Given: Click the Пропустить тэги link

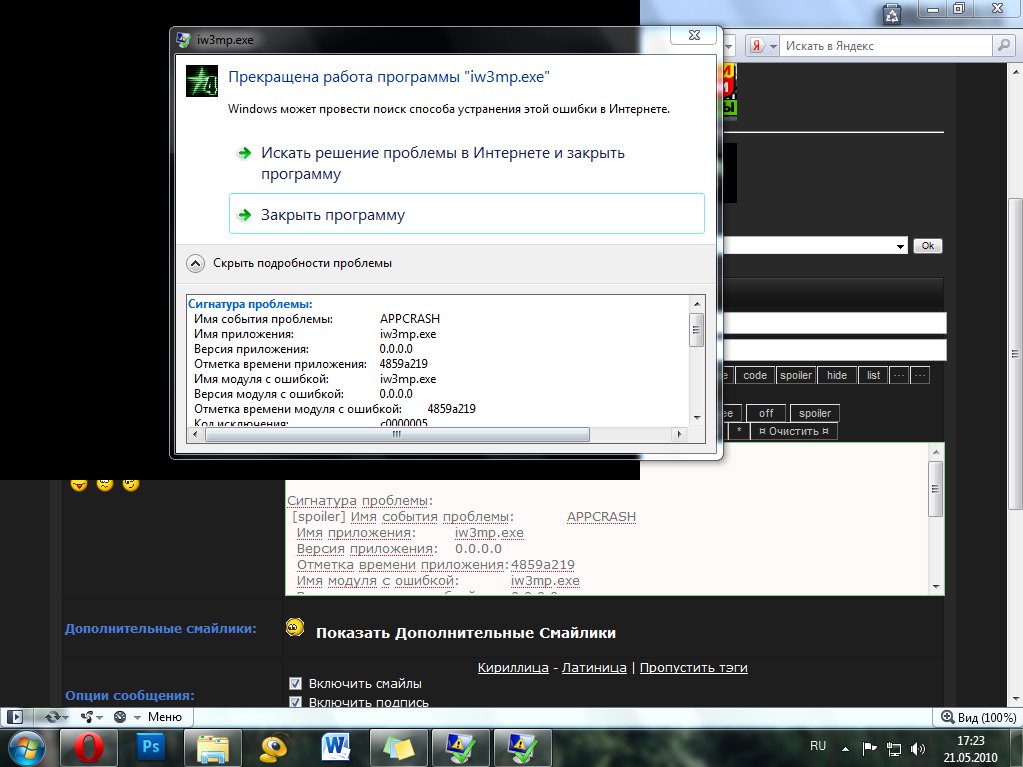Looking at the screenshot, I should click(694, 667).
